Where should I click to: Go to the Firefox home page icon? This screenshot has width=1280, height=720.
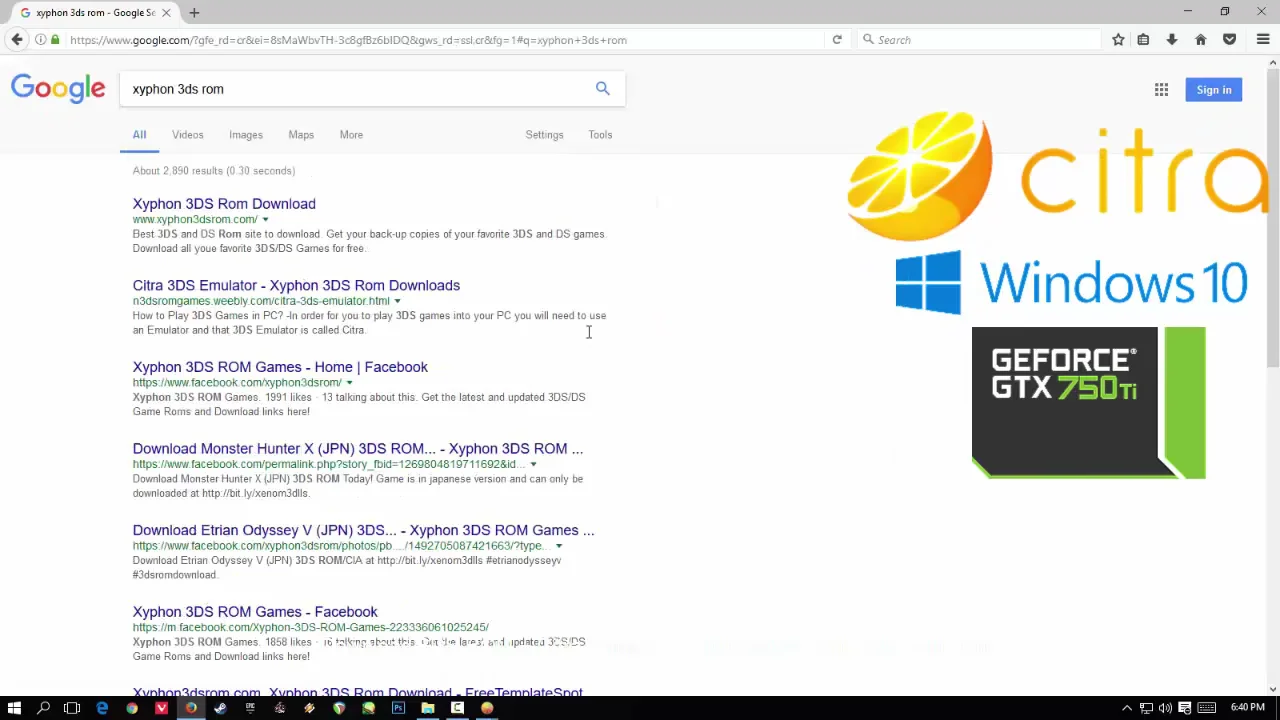[1201, 40]
